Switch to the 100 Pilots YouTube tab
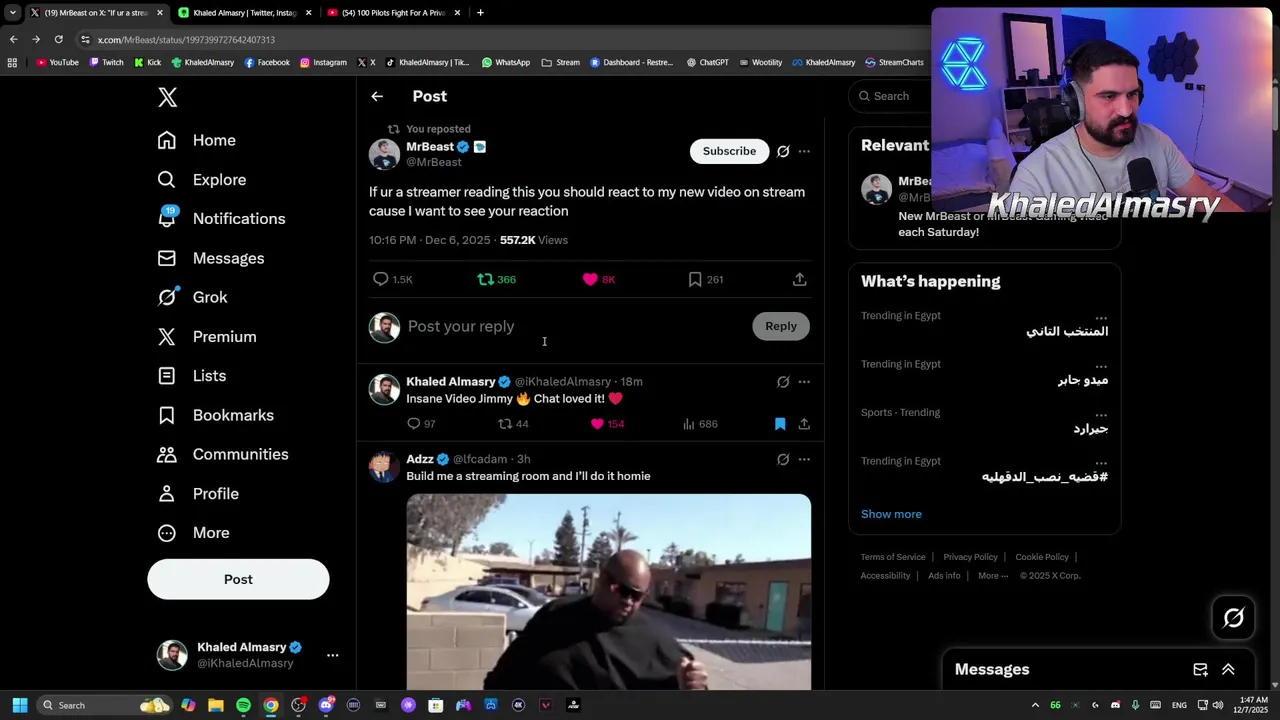This screenshot has height=720, width=1280. point(394,13)
